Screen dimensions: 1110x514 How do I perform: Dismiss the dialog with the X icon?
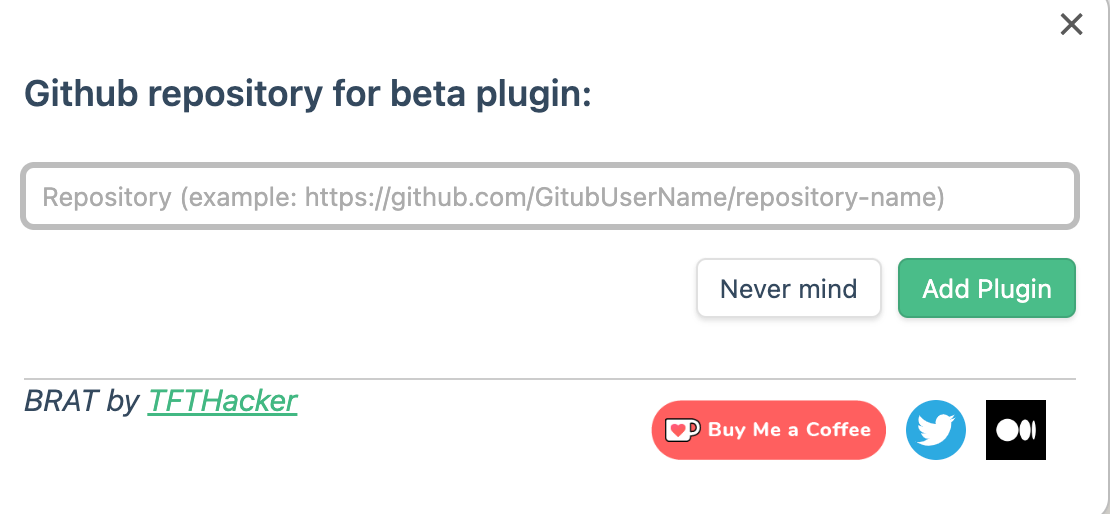click(x=1071, y=25)
